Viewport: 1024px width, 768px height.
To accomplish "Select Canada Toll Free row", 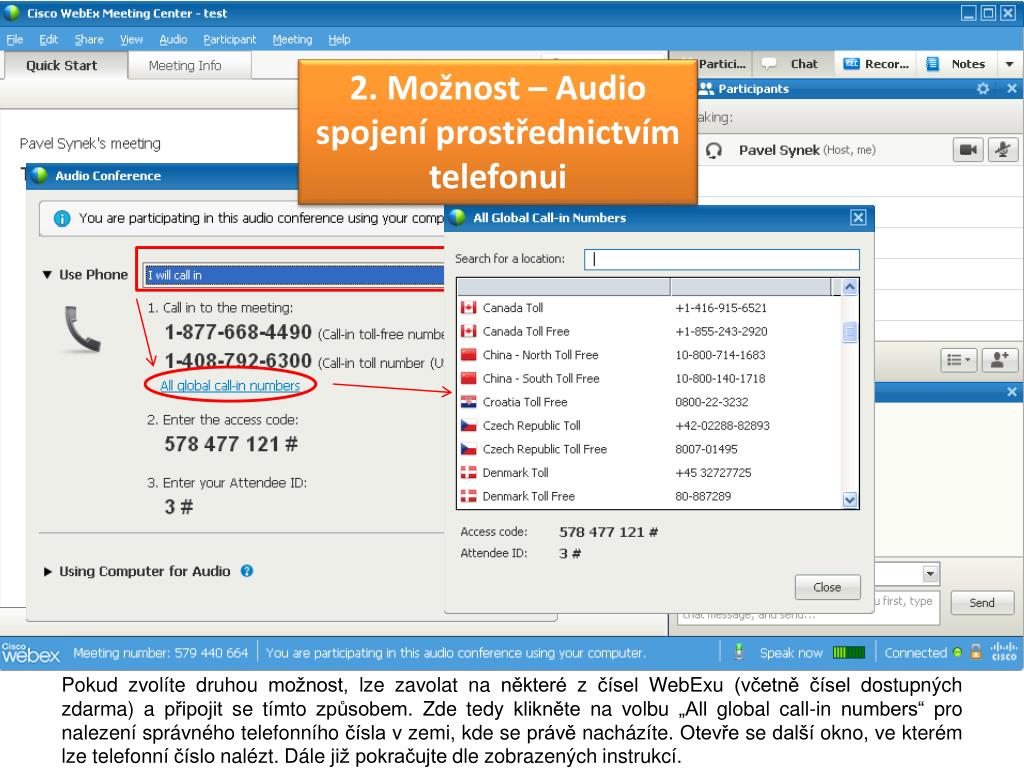I will (650, 331).
